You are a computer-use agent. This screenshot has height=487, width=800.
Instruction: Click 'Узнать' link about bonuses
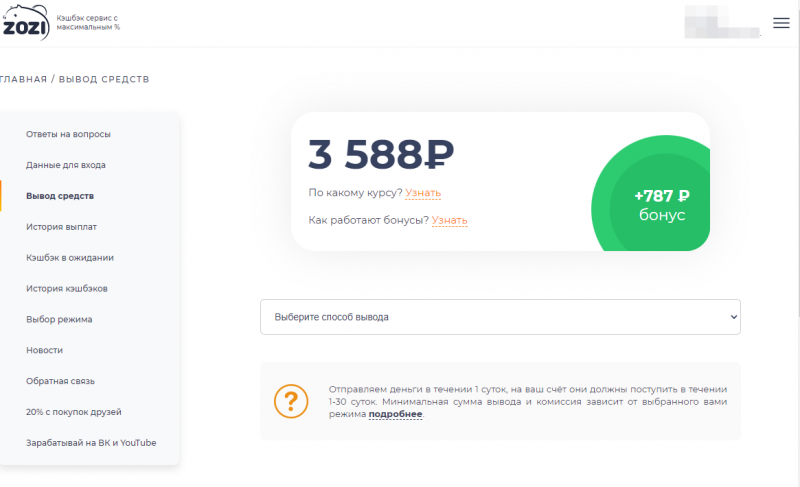click(x=449, y=220)
